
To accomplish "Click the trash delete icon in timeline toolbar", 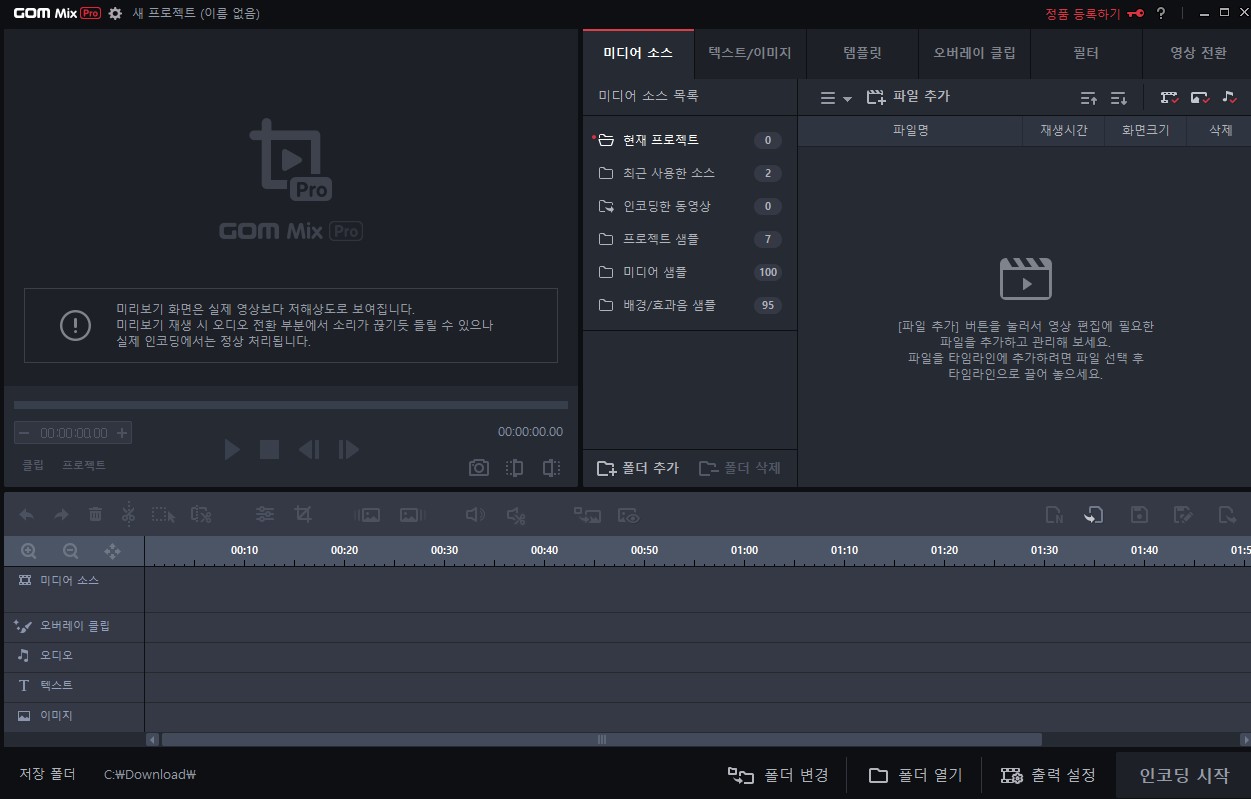I will pyautogui.click(x=95, y=515).
